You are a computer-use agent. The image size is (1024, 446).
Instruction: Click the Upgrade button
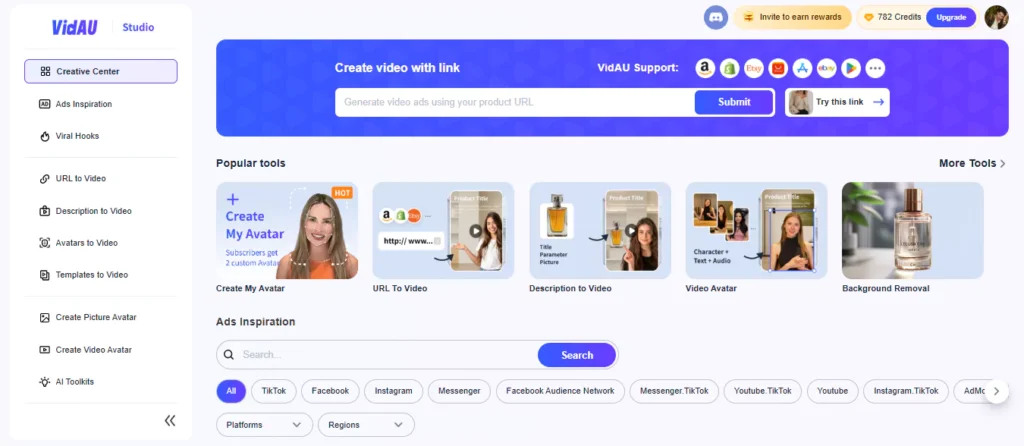coord(951,18)
